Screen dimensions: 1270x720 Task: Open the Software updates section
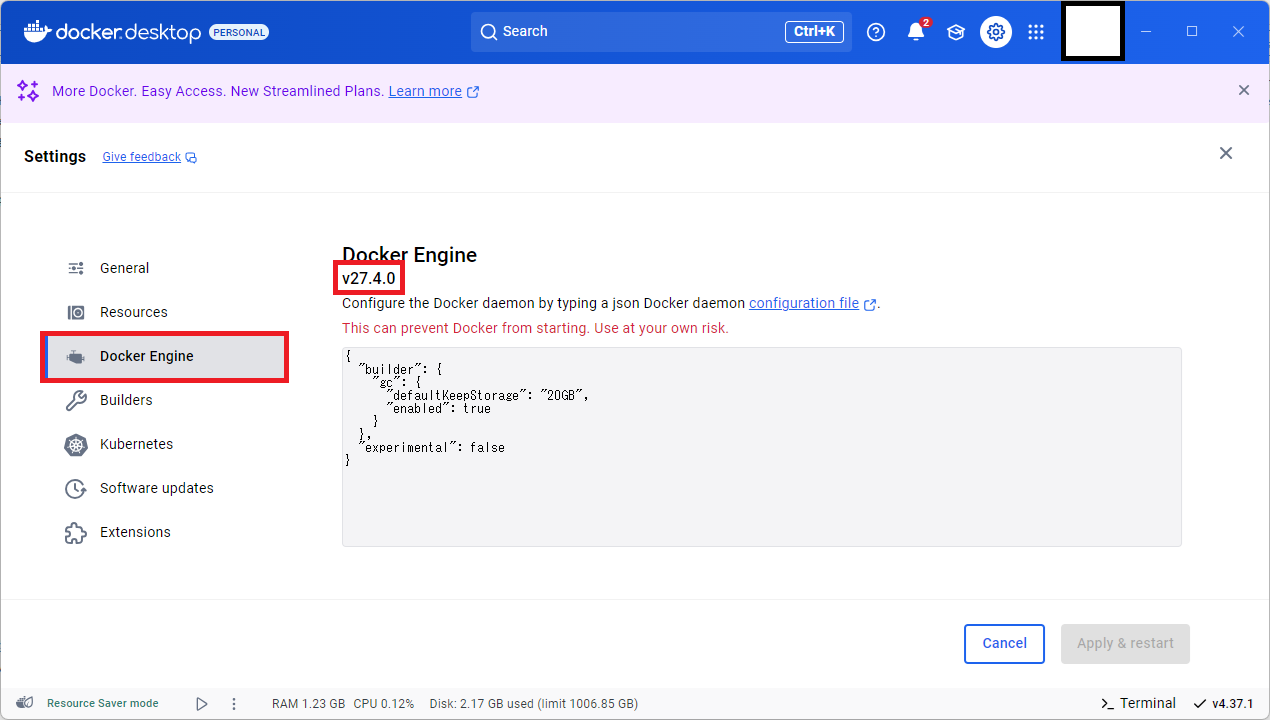(155, 488)
